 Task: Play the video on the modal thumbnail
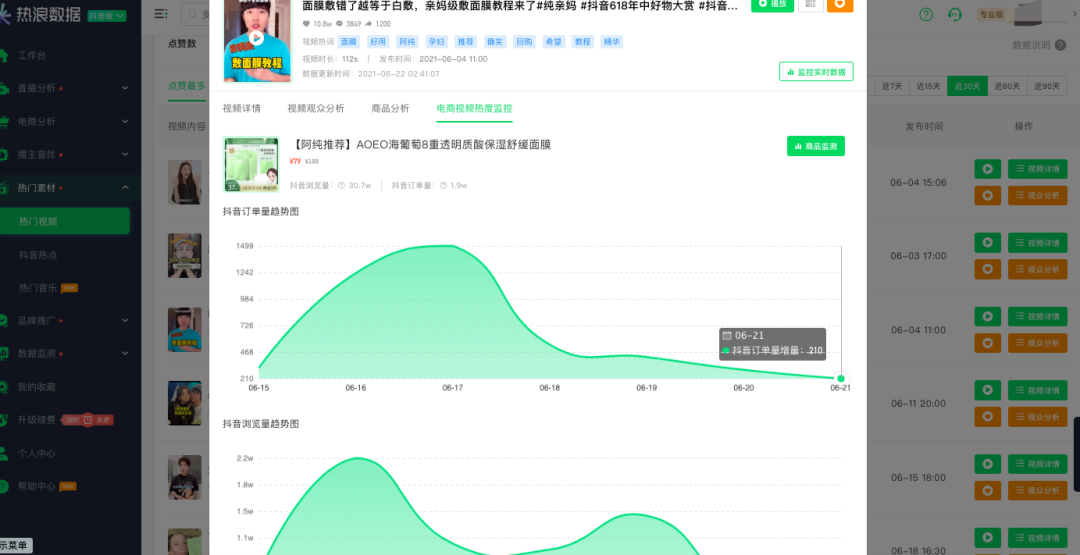(257, 39)
